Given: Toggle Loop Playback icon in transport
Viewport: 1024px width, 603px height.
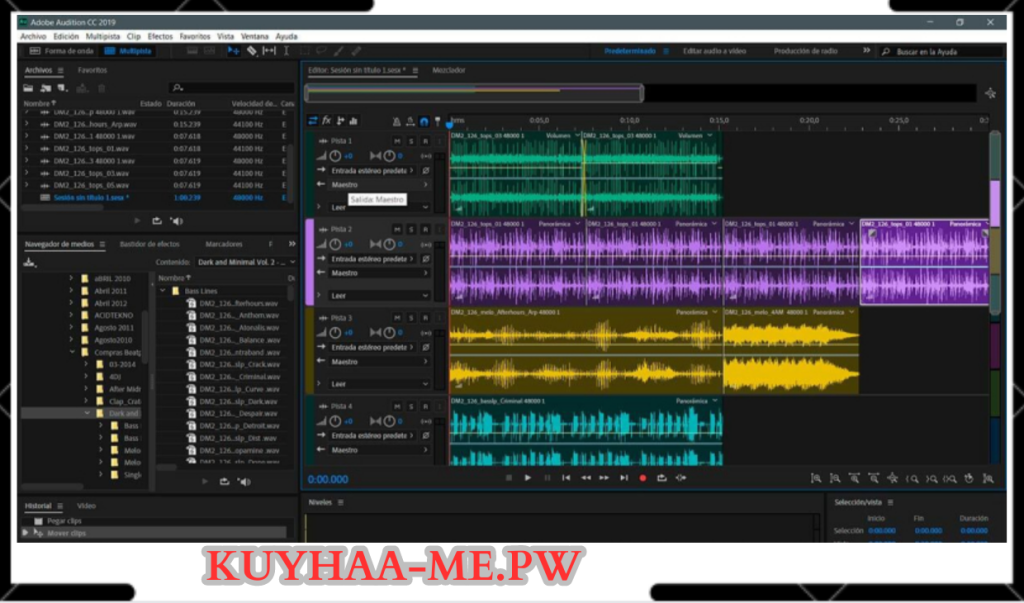Looking at the screenshot, I should (662, 478).
